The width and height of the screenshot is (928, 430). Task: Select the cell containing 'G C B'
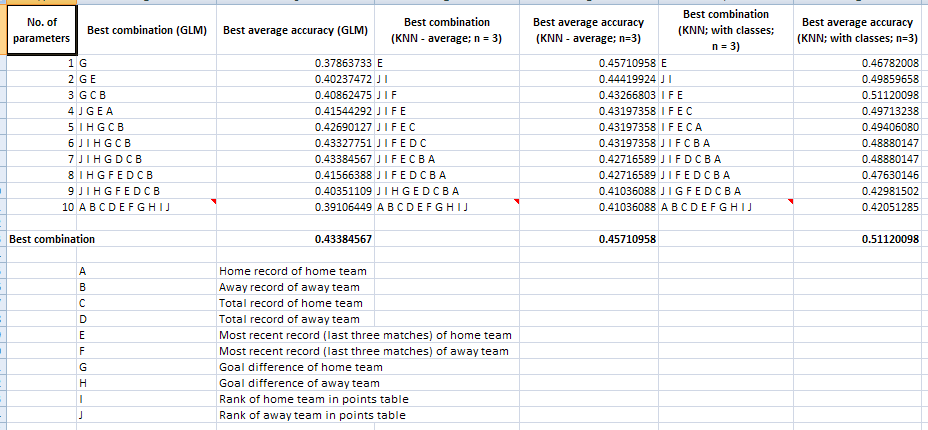click(147, 95)
